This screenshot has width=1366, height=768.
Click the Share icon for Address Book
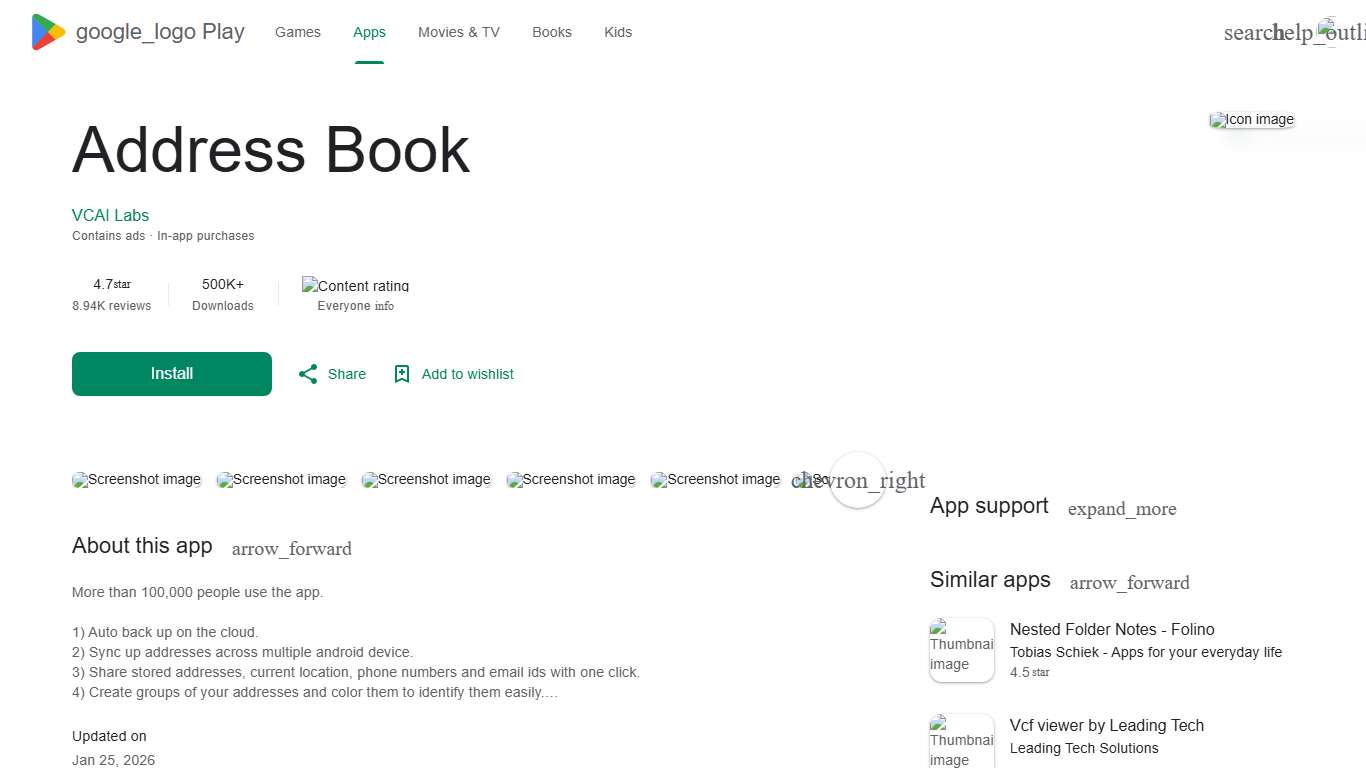tap(308, 373)
